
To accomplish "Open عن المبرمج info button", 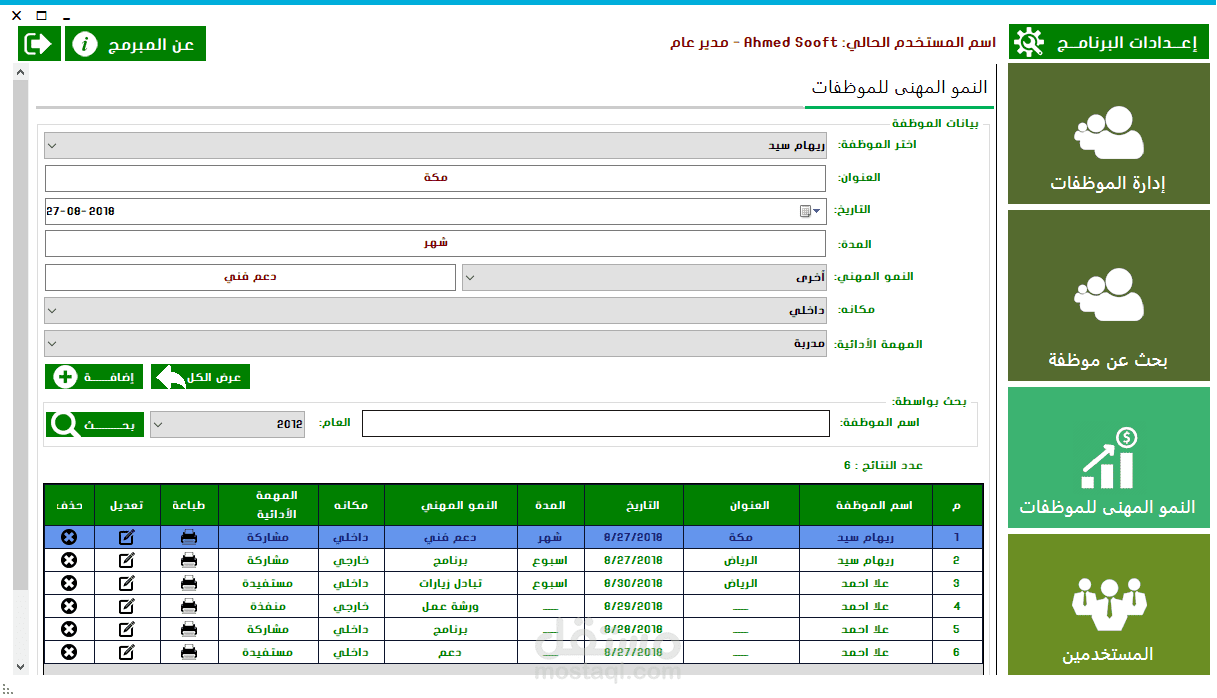I will (135, 44).
